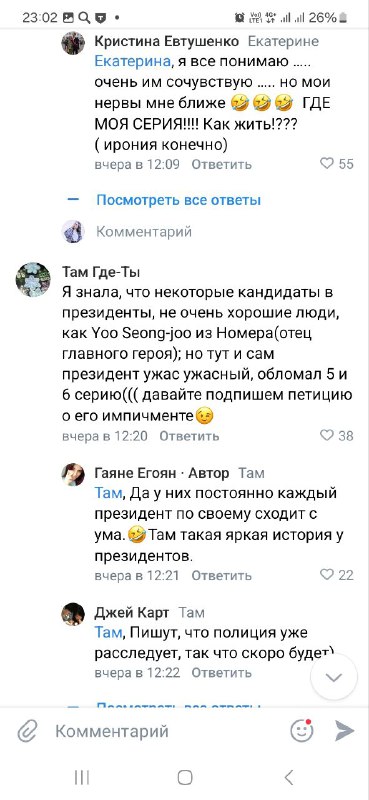Like Кристина Евтушенко's comment with 55 likes
The height and width of the screenshot is (800, 369).
(336, 164)
